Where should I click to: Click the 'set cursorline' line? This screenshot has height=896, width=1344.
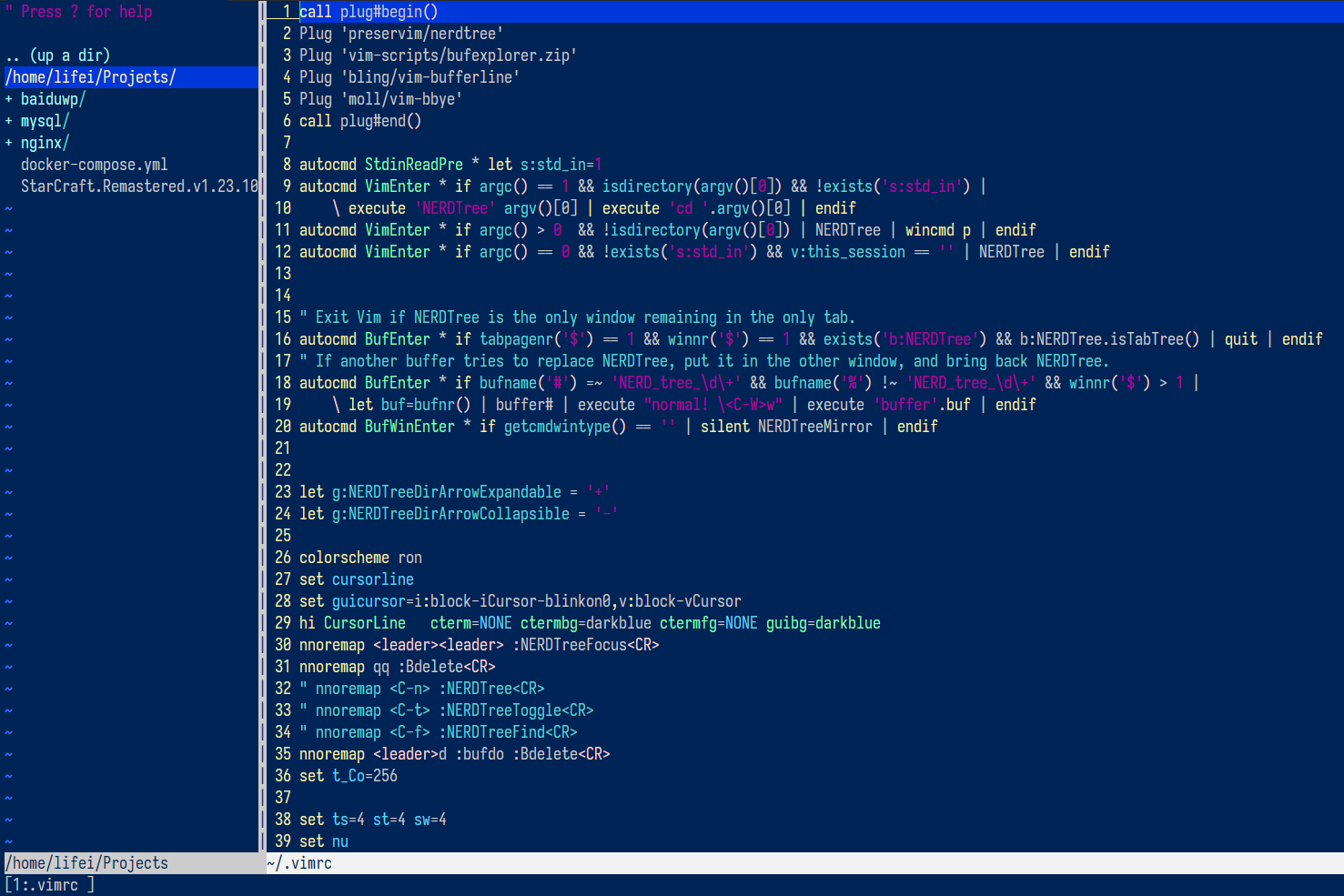tap(357, 579)
